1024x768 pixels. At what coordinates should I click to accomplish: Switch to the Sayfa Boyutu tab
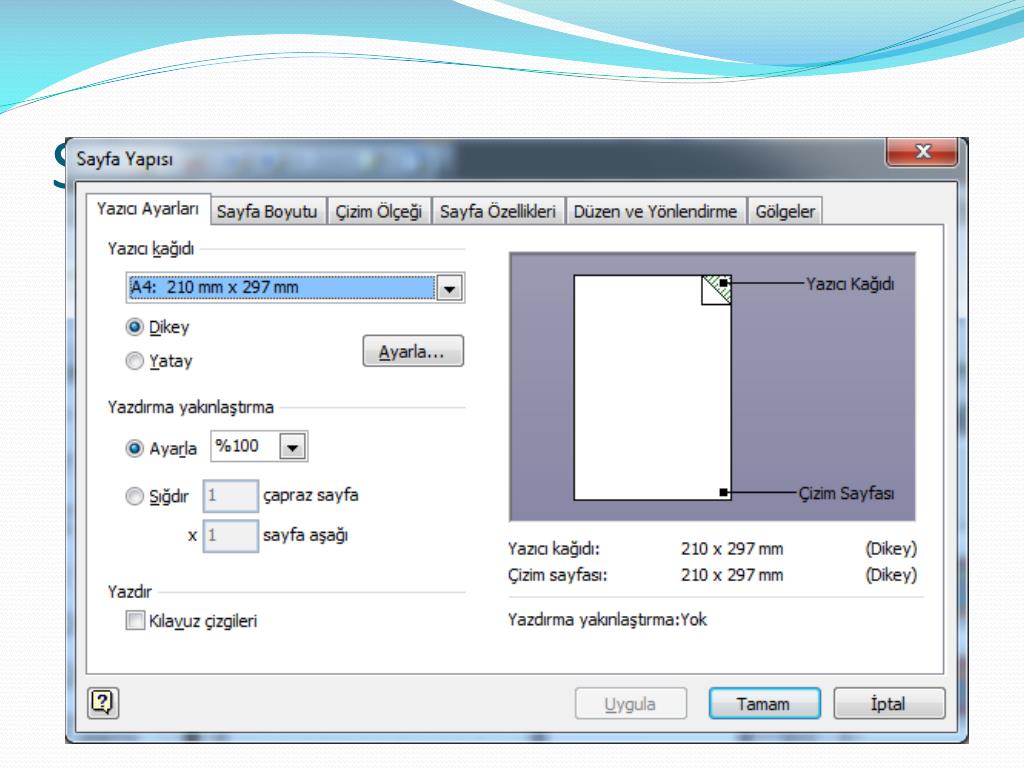[x=267, y=212]
